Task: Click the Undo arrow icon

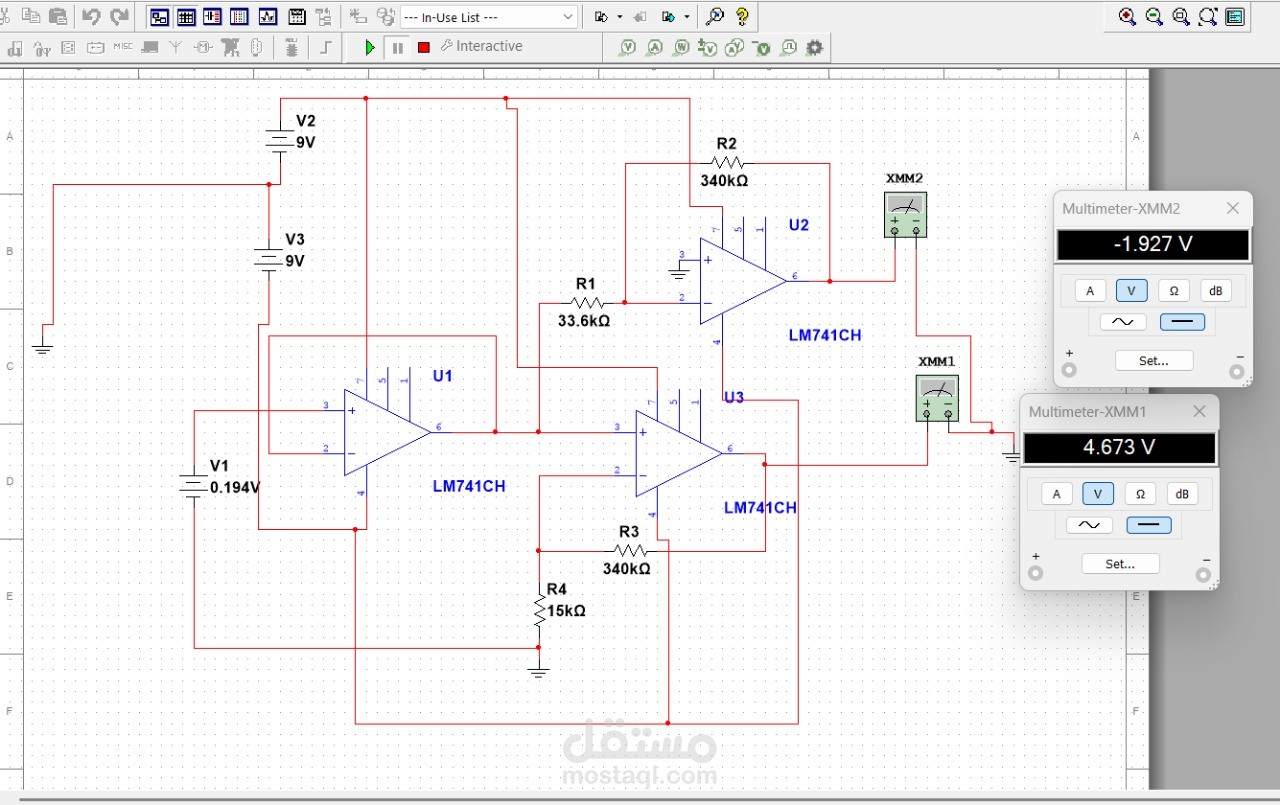Action: tap(91, 16)
